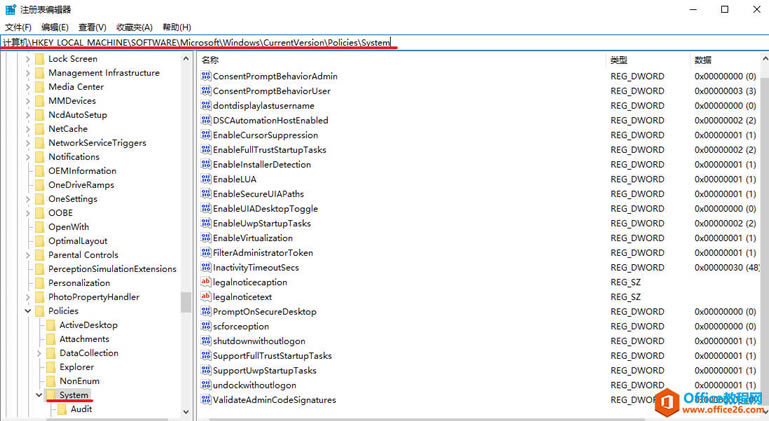Click the dontdisplaylastusername value icon
This screenshot has width=769, height=421.
click(206, 105)
